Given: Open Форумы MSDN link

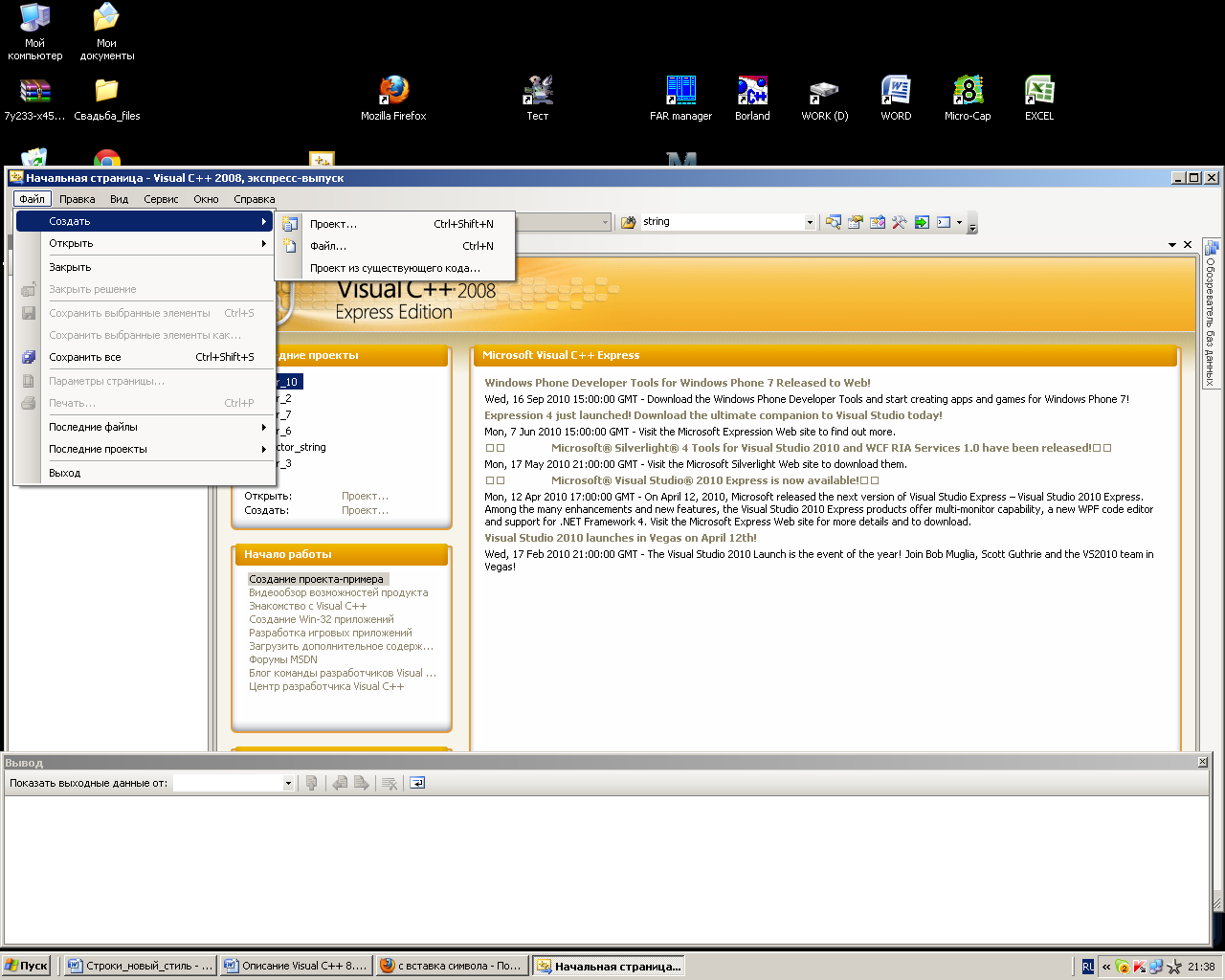Looking at the screenshot, I should click(283, 659).
